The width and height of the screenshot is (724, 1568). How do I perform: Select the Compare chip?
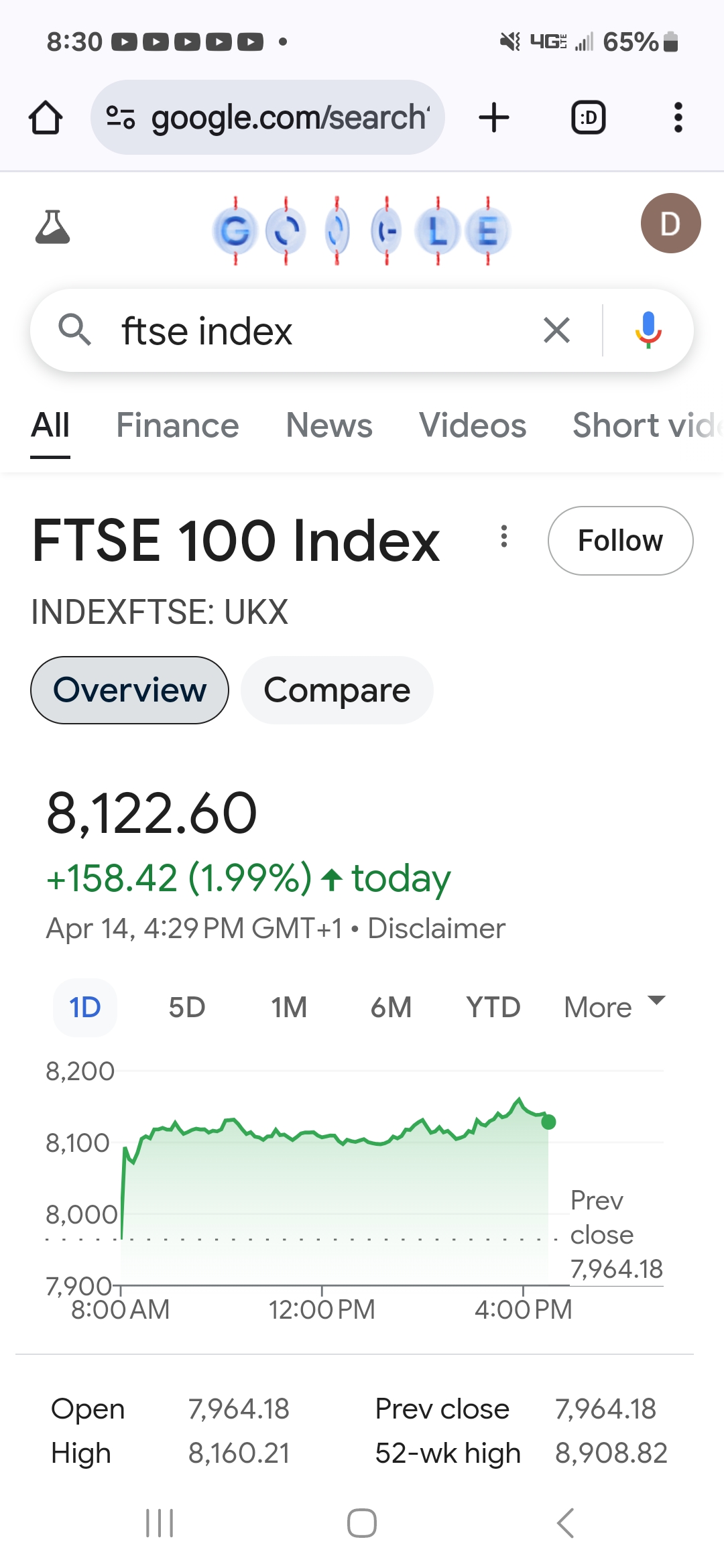(x=337, y=690)
